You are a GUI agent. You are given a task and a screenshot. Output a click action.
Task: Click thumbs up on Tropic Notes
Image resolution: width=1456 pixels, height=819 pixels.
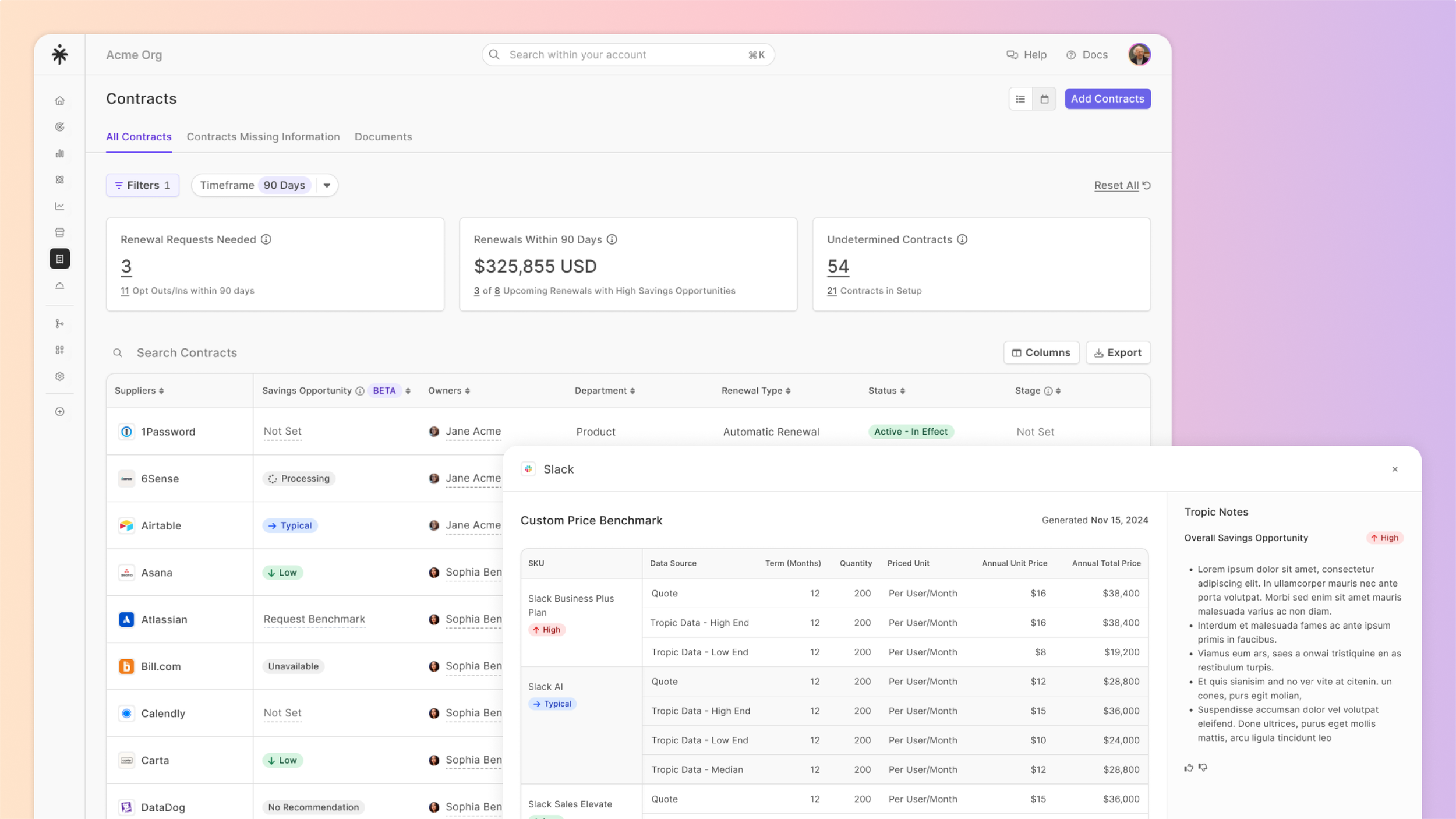coord(1189,768)
